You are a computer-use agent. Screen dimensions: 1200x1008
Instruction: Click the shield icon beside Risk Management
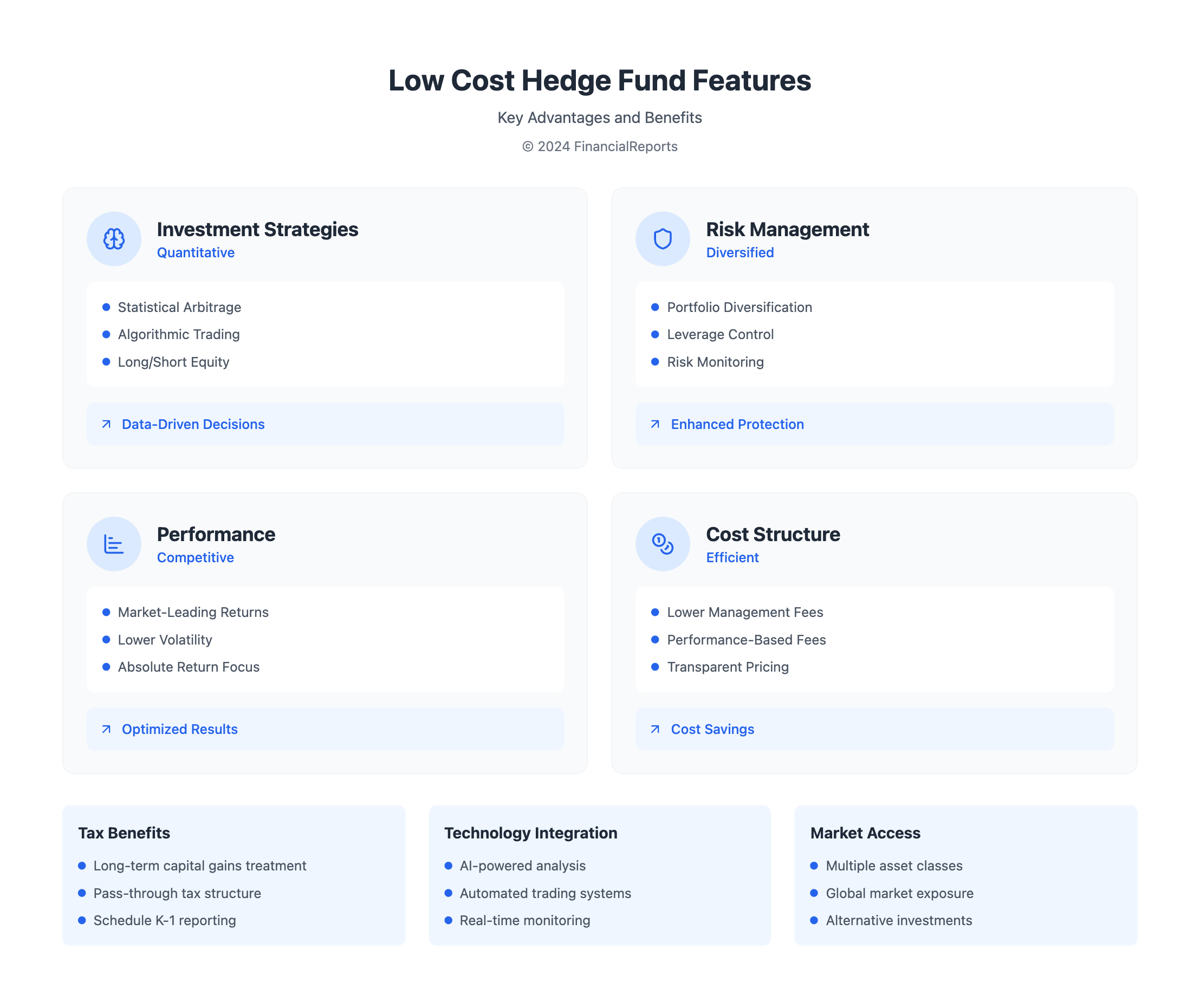(662, 239)
